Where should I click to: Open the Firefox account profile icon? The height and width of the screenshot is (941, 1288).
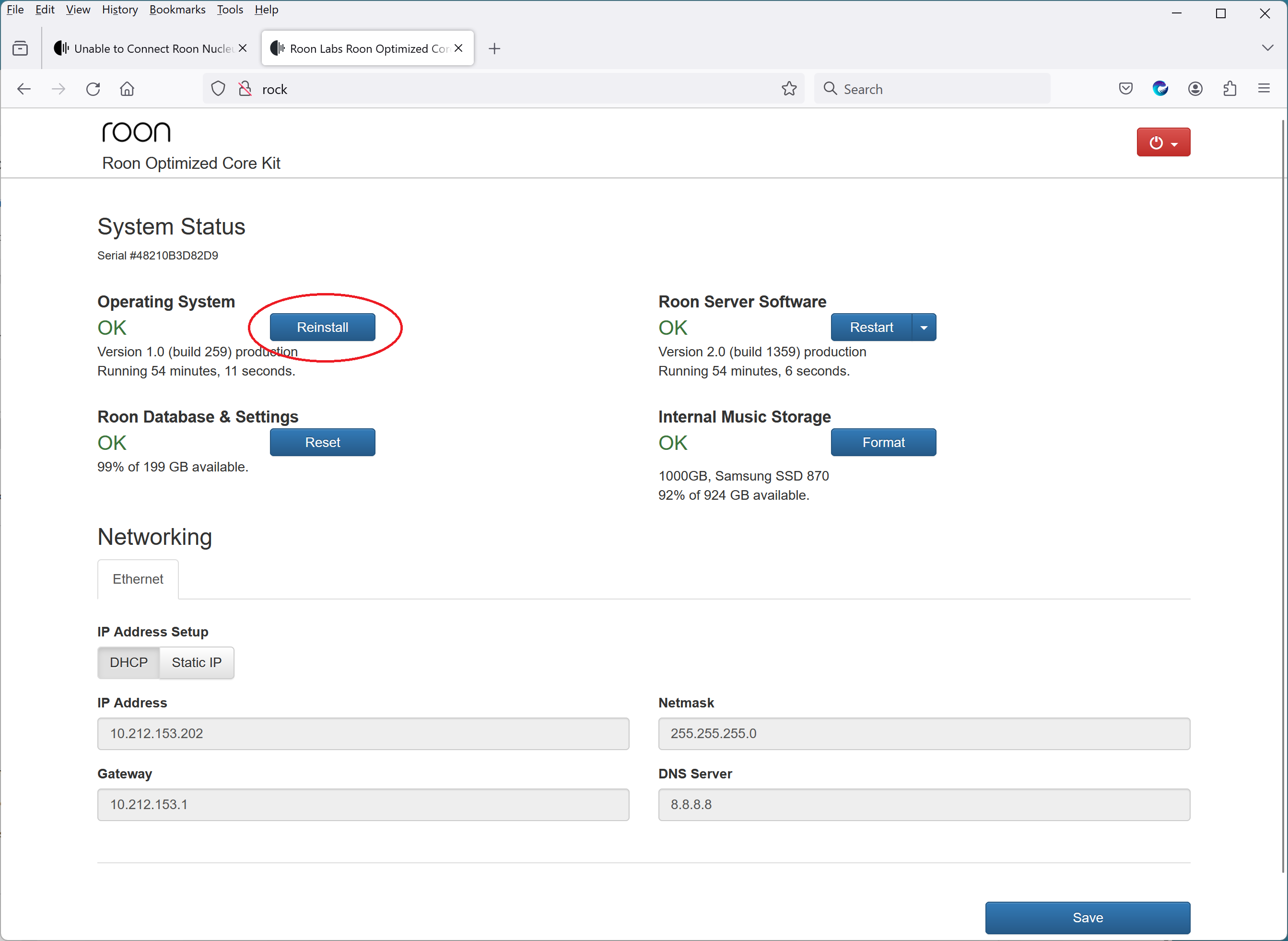pos(1195,88)
